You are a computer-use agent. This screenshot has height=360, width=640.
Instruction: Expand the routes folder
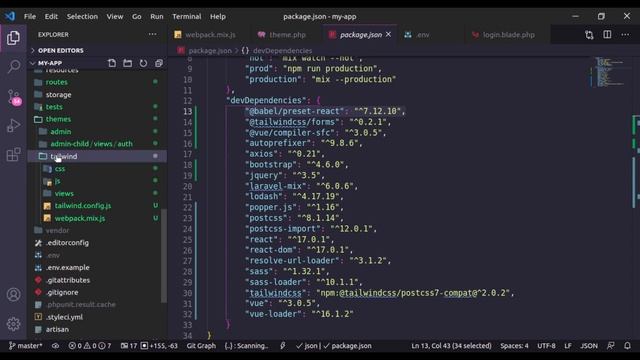[x=97, y=82]
